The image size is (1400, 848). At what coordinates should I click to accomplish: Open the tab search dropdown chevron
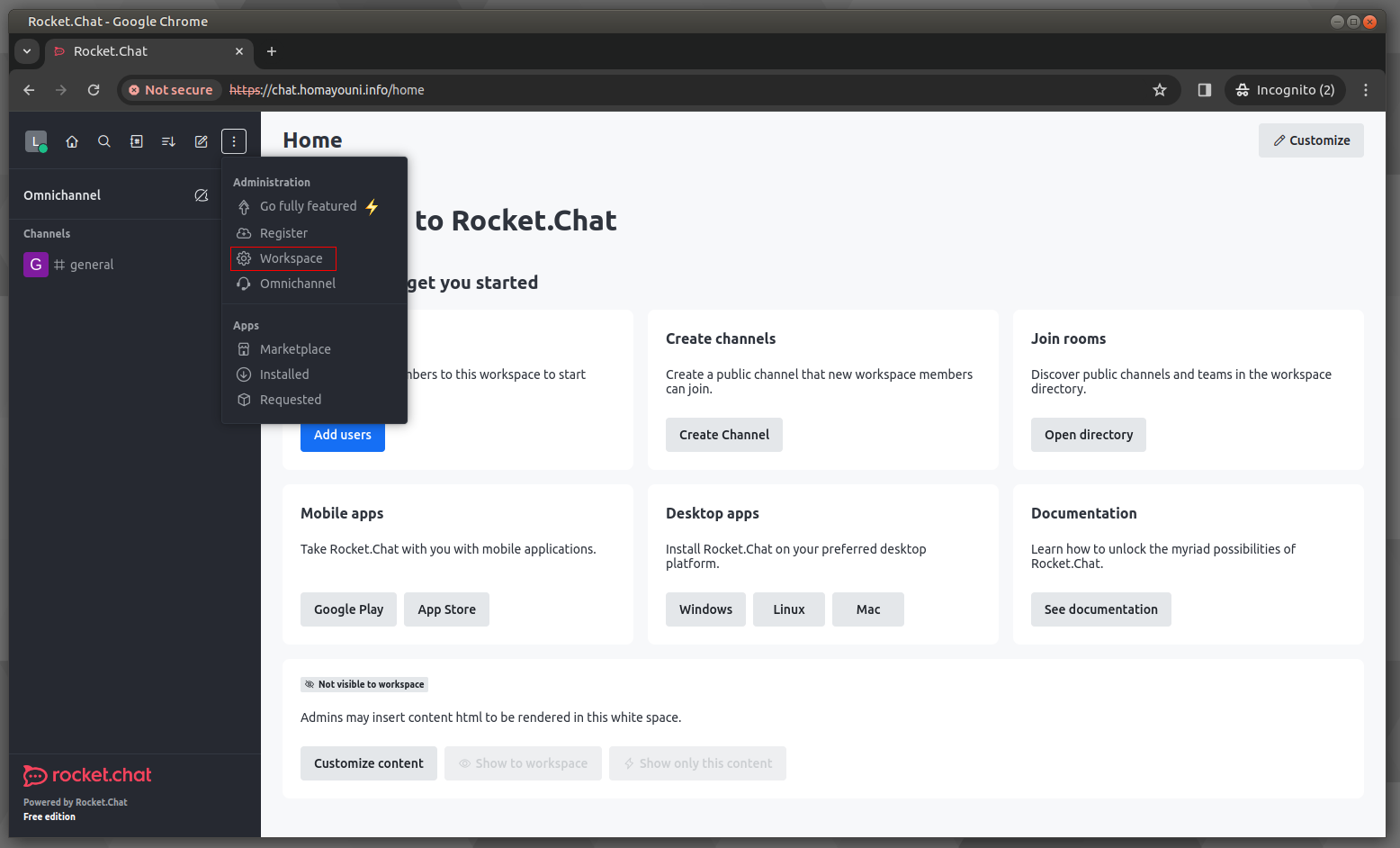27,51
